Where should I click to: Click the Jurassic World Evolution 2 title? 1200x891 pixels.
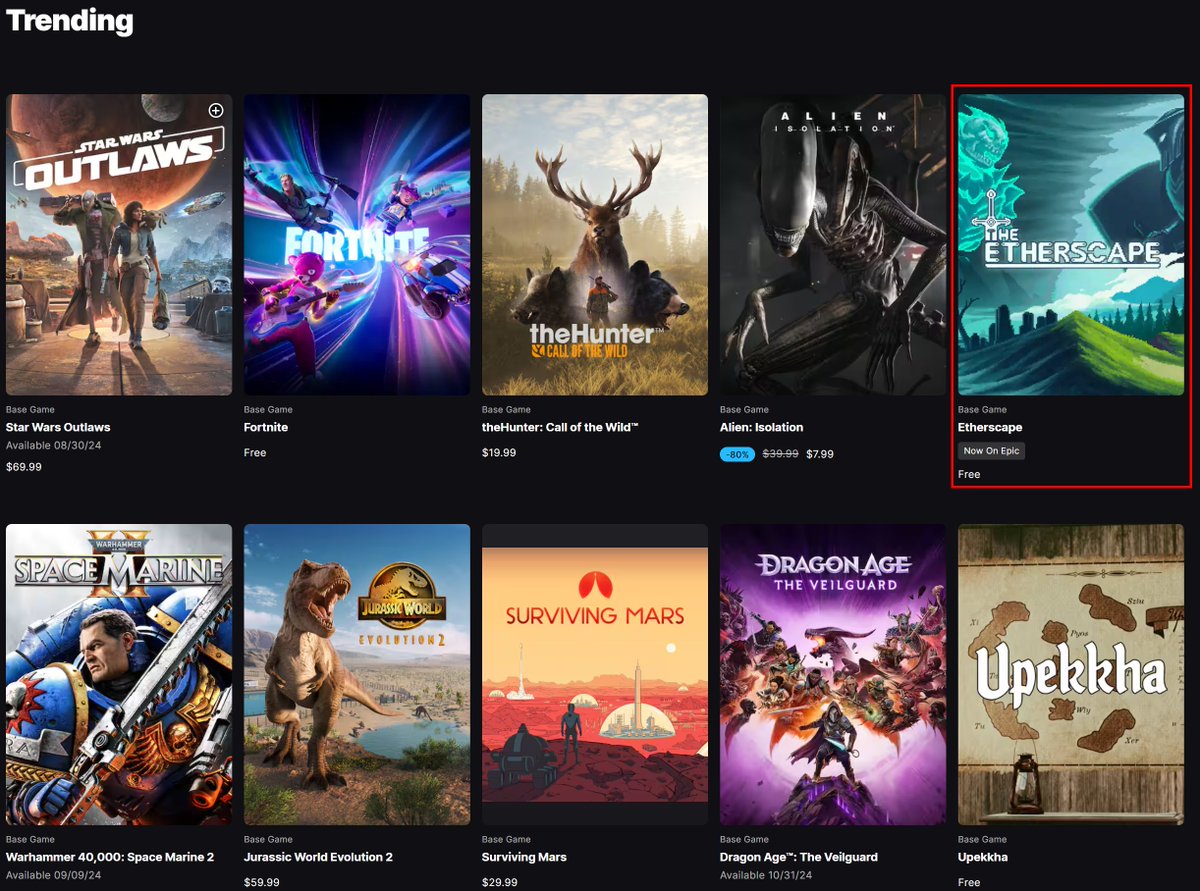coord(318,857)
